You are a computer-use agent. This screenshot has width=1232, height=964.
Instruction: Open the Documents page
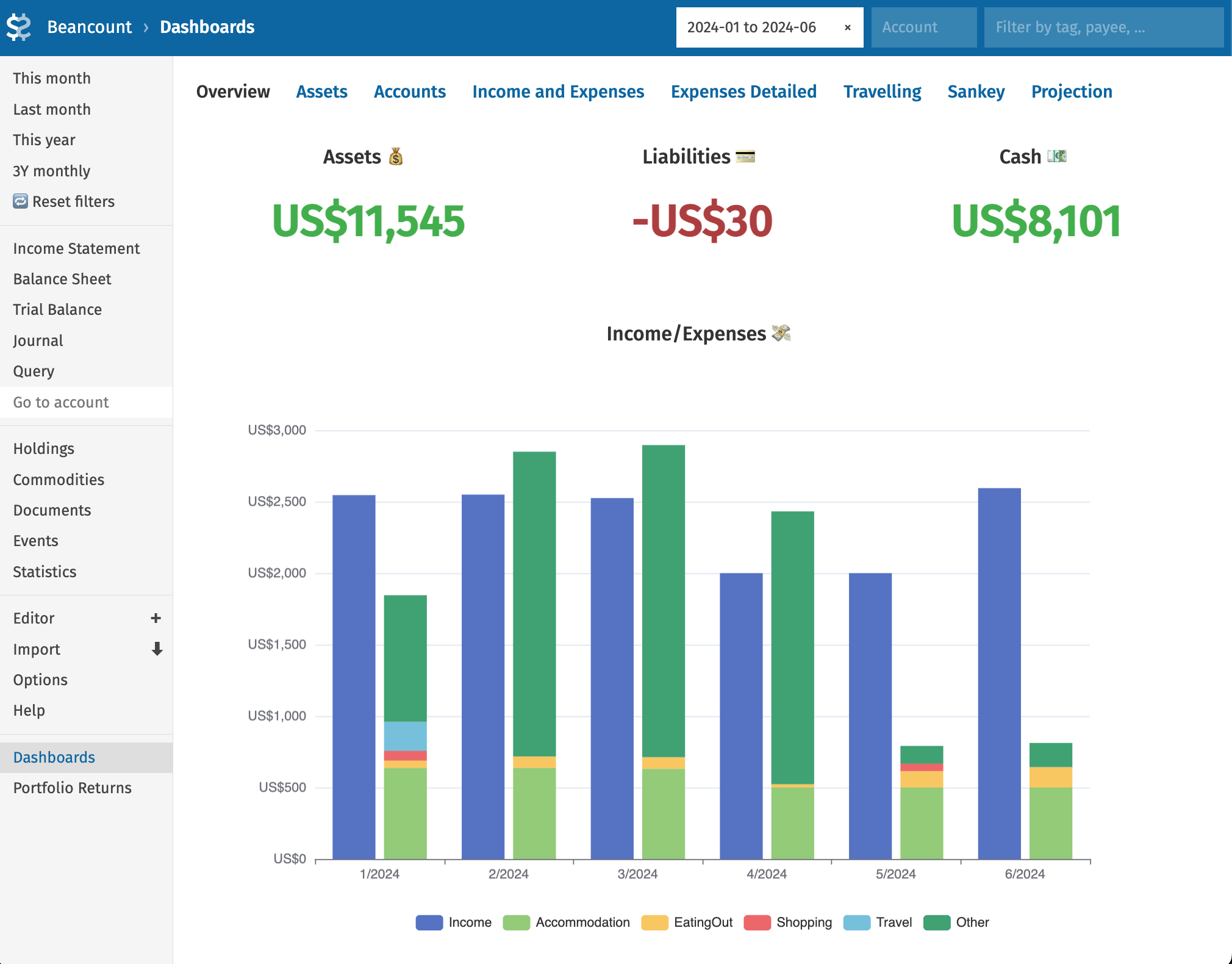86,510
